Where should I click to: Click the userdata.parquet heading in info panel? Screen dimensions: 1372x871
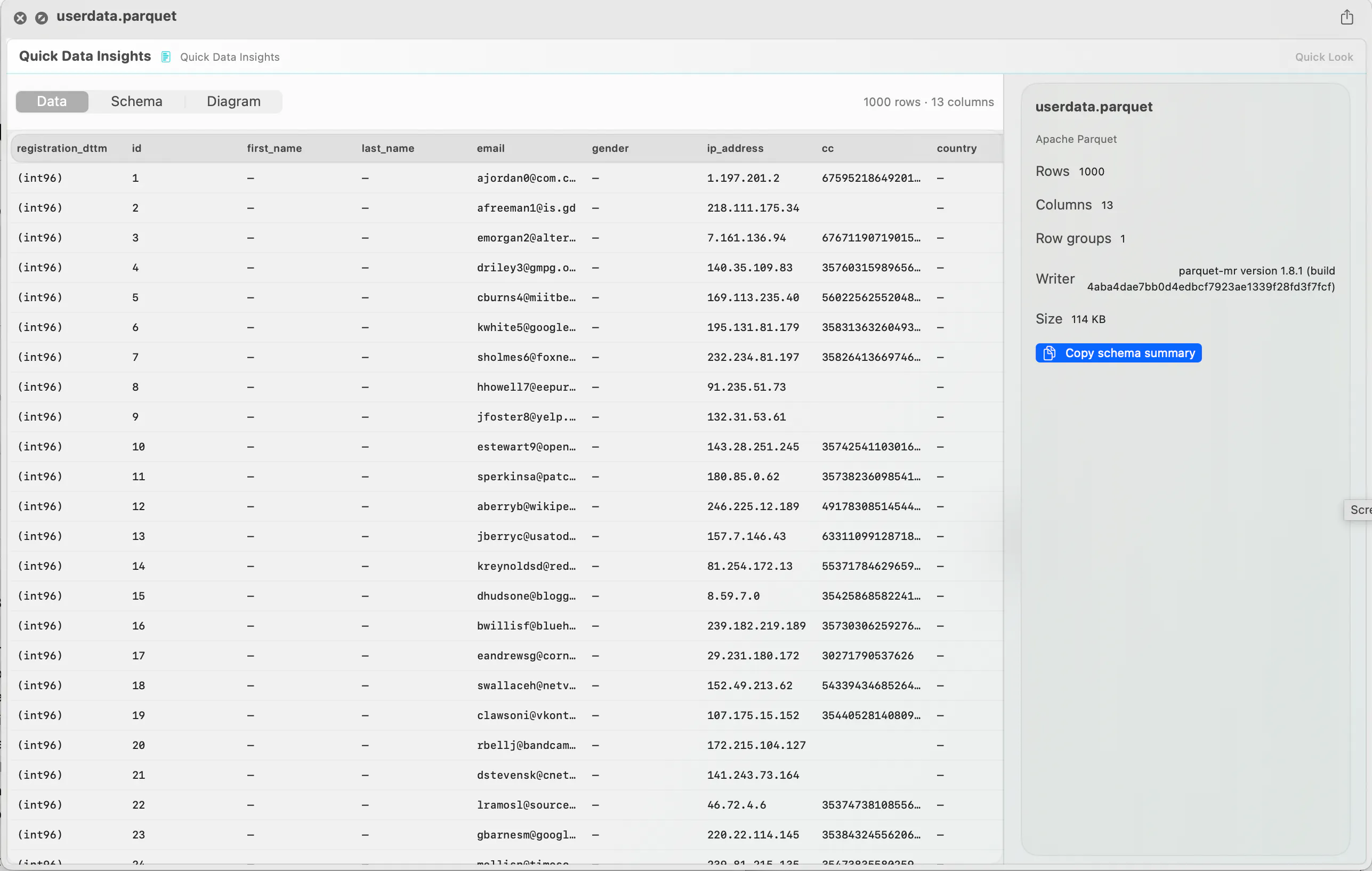(1093, 107)
